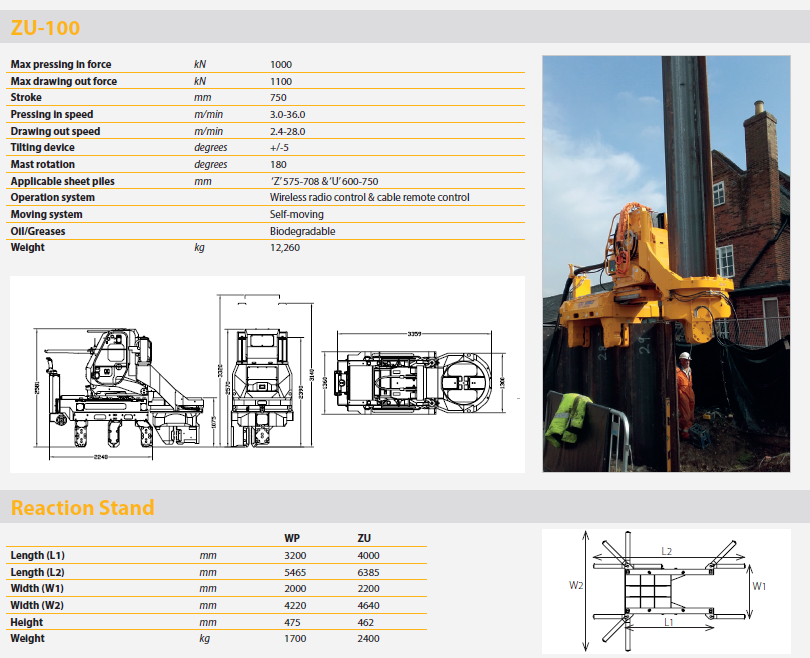This screenshot has width=810, height=658.
Task: Click the WP height value 475
Action: coord(292,623)
